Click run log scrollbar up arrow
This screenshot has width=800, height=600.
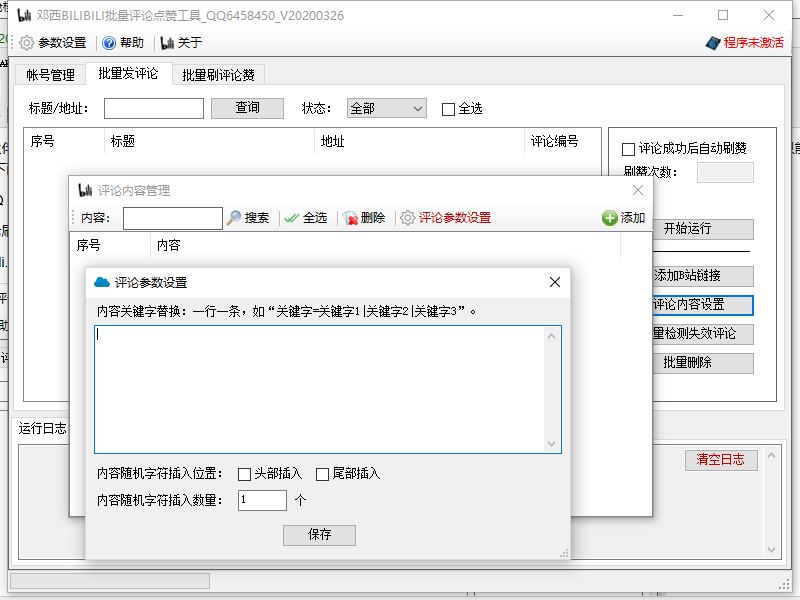(771, 455)
